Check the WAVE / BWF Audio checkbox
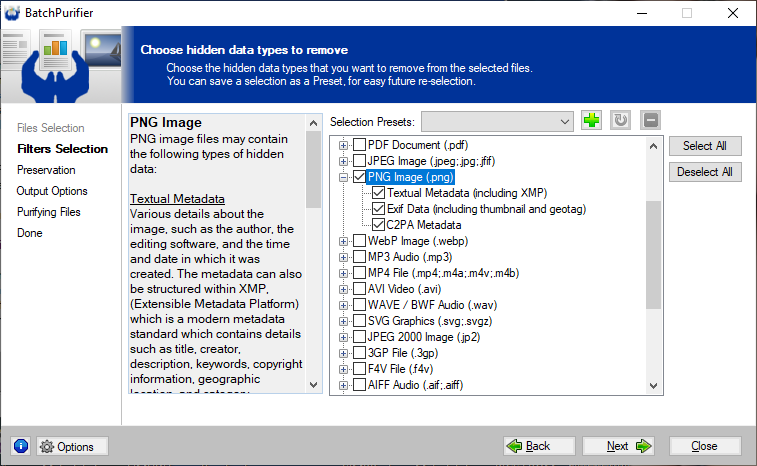The image size is (757, 466). click(x=359, y=305)
